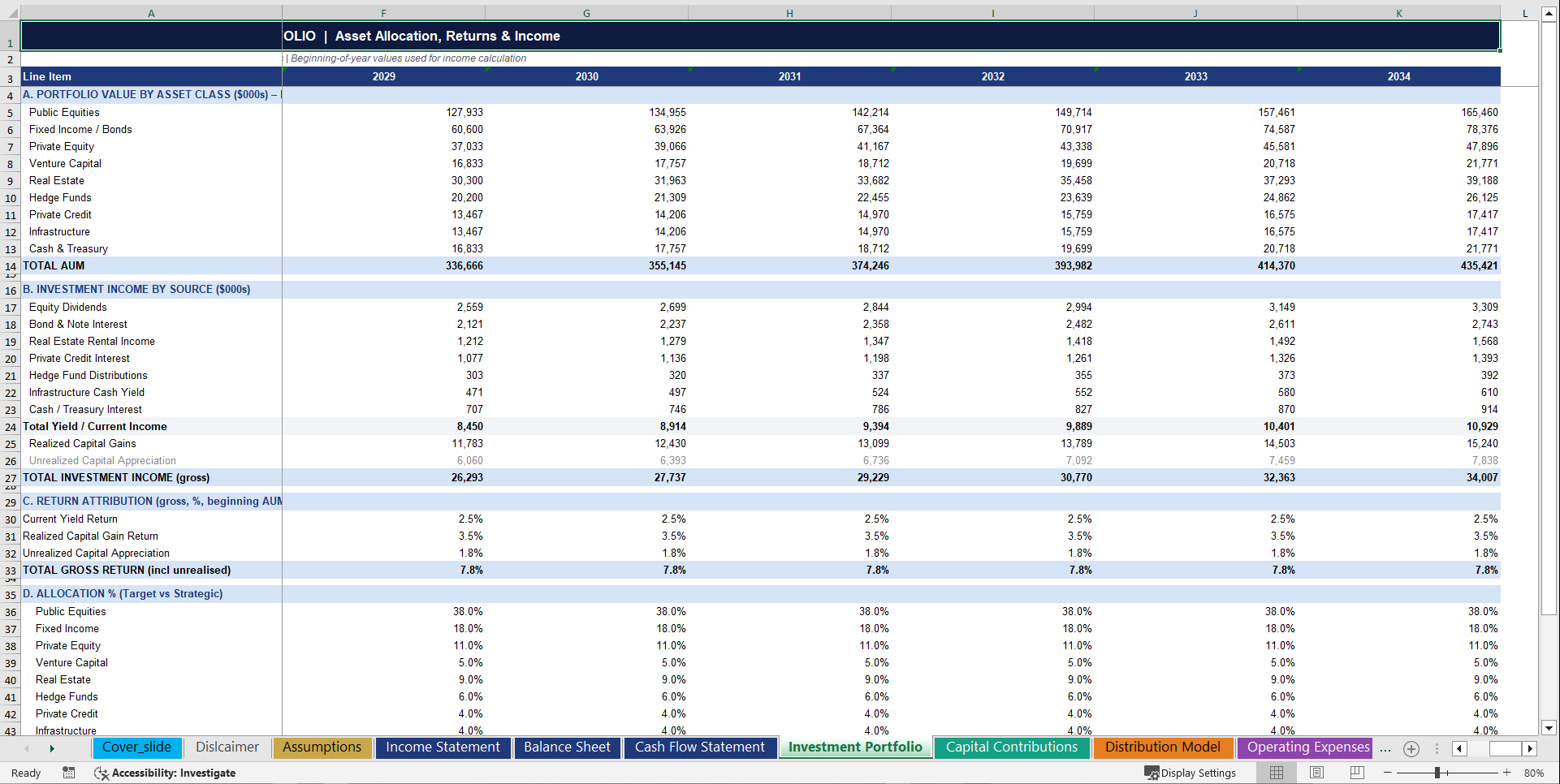The image size is (1560, 784).
Task: Switch to the Assumptions tab
Action: click(322, 747)
